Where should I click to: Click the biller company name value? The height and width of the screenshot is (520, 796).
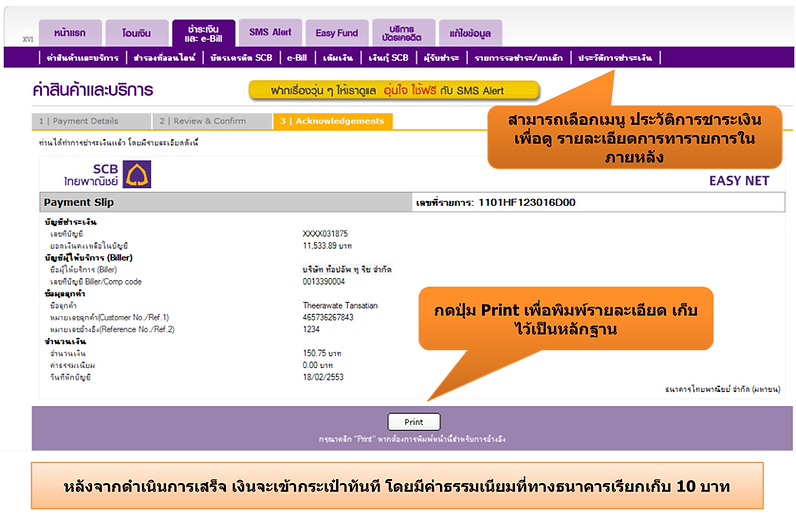click(347, 270)
